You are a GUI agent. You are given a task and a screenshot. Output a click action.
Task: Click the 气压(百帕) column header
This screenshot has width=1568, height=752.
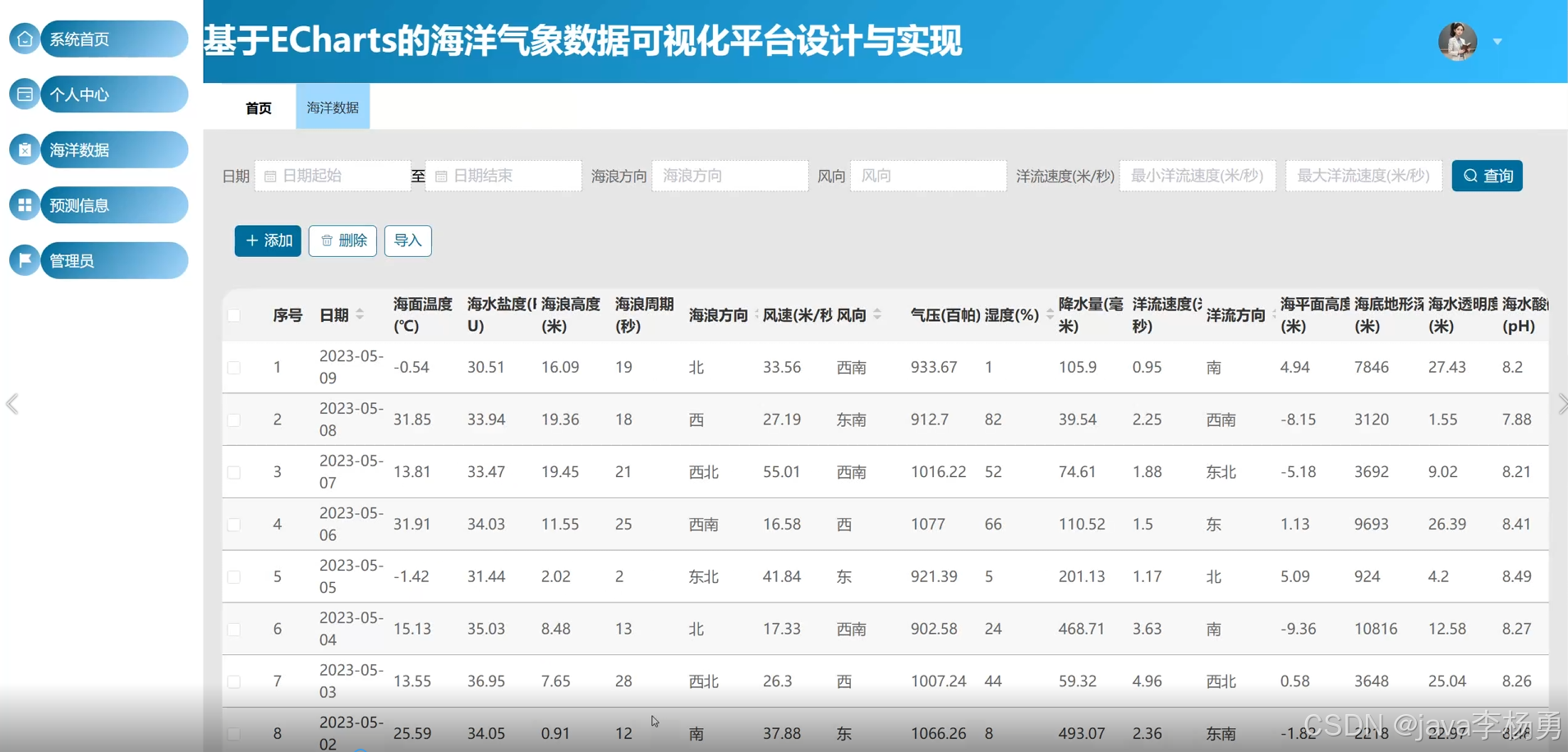tap(945, 315)
